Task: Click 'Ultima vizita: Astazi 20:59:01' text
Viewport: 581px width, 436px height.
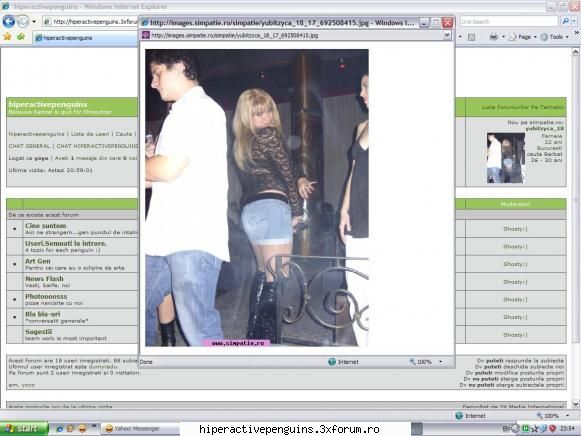Action: pyautogui.click(x=50, y=170)
